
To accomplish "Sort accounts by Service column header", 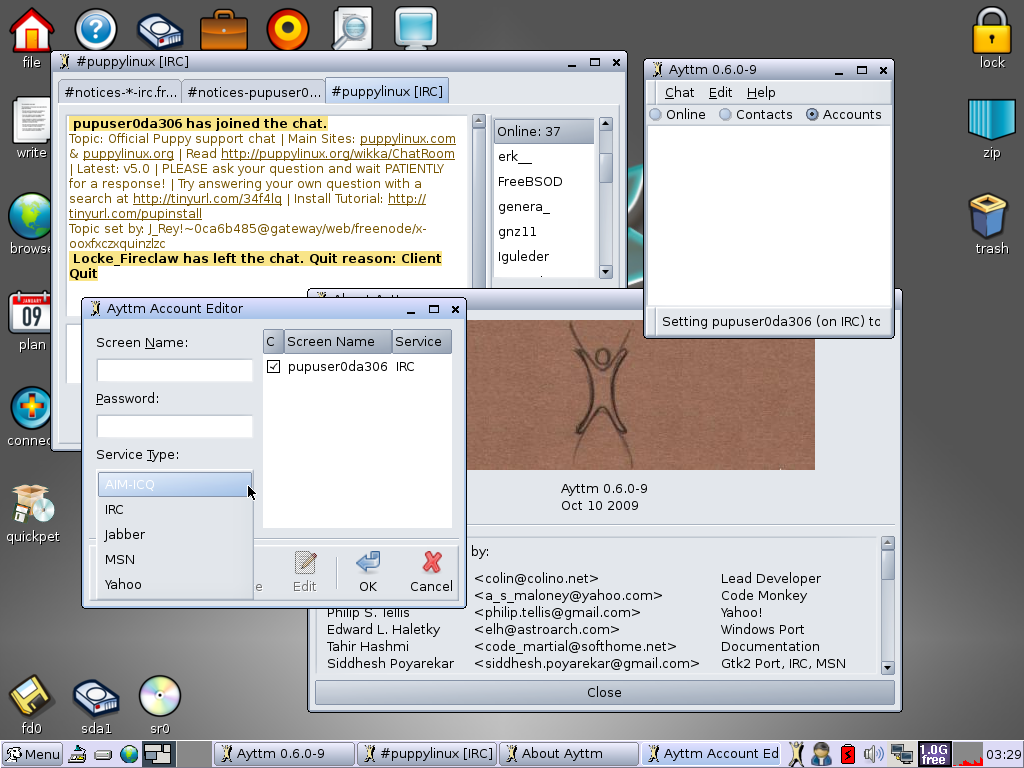I will pyautogui.click(x=422, y=342).
